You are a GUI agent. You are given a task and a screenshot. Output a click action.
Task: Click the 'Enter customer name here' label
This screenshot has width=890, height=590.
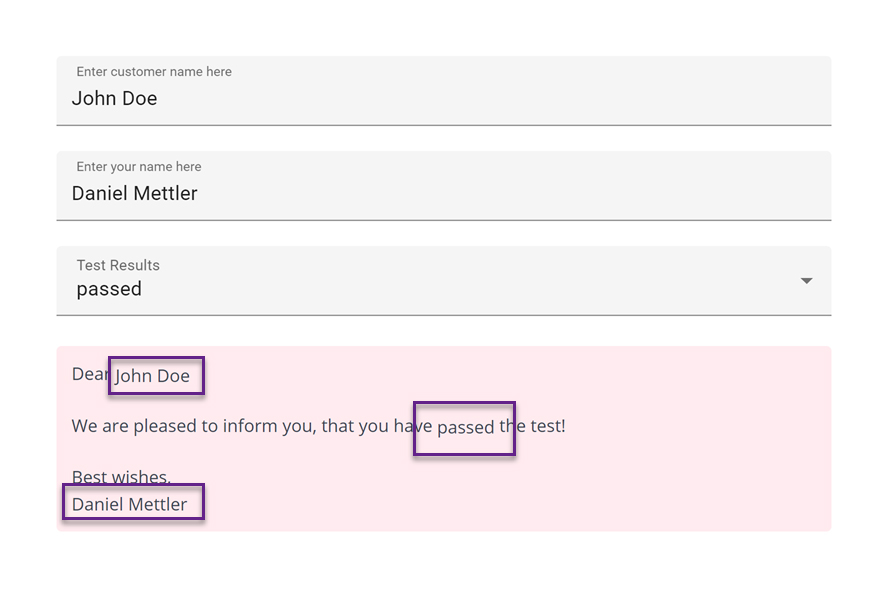153,71
